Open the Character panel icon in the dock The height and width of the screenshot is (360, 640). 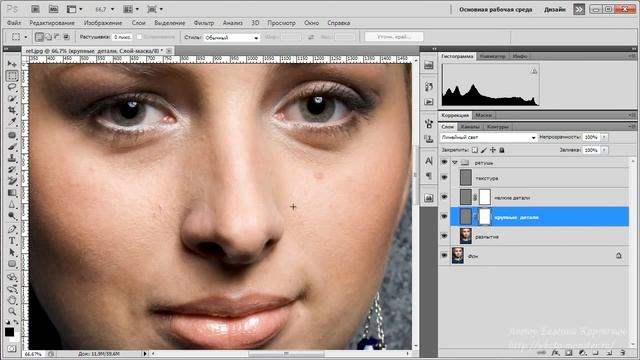(x=429, y=161)
